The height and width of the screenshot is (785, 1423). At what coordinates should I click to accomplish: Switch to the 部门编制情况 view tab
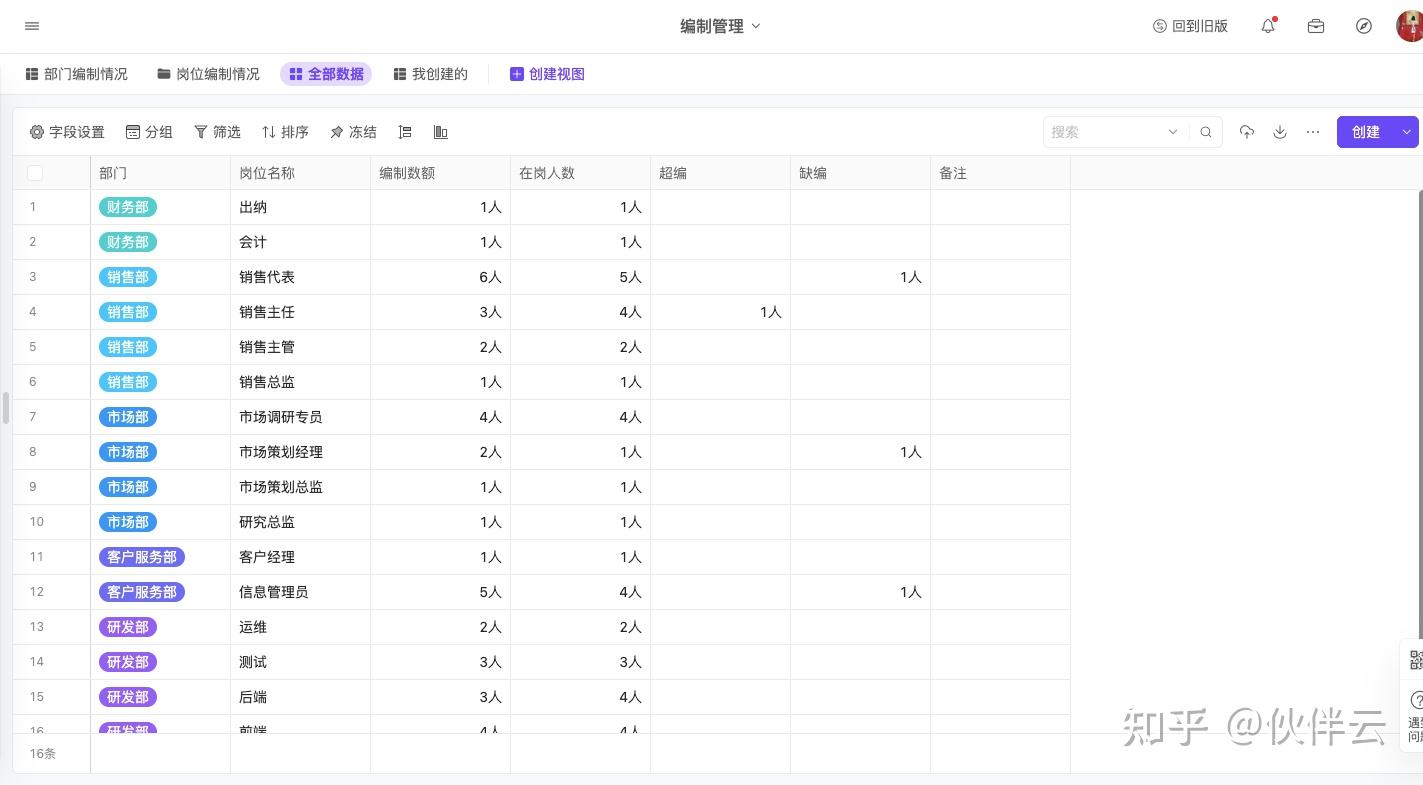[77, 74]
